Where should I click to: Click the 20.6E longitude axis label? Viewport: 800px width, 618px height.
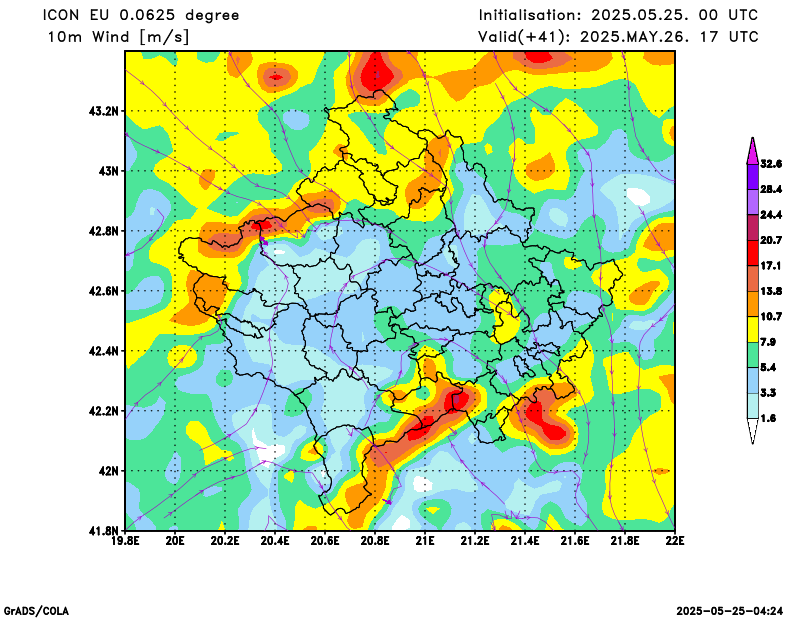326,540
